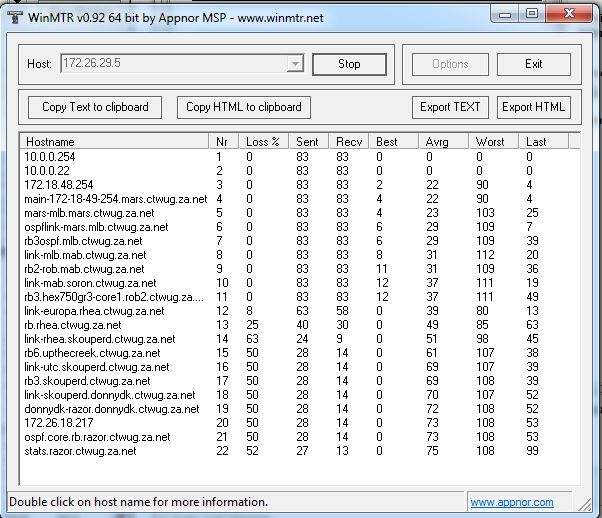Maximize the WinMTR window
This screenshot has height=518, width=602.
point(531,13)
